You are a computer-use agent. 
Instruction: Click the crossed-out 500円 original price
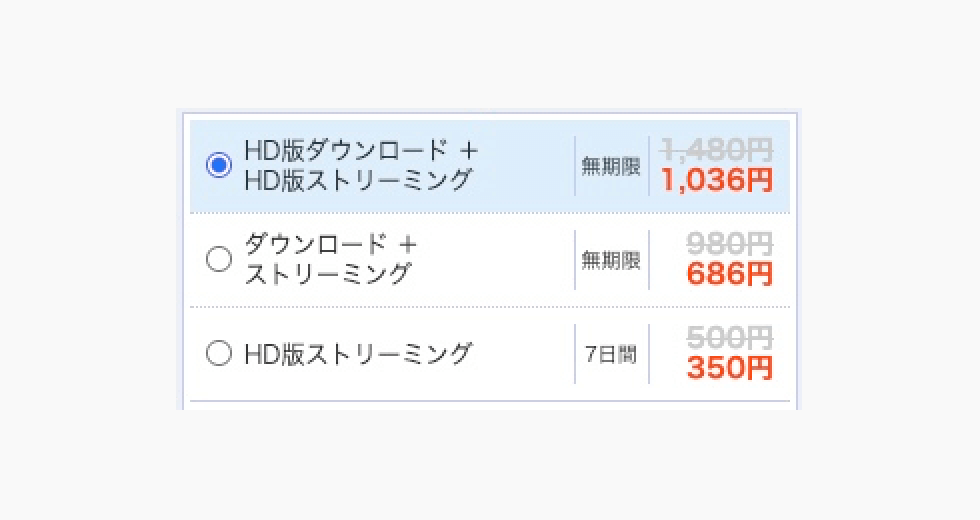(x=730, y=337)
